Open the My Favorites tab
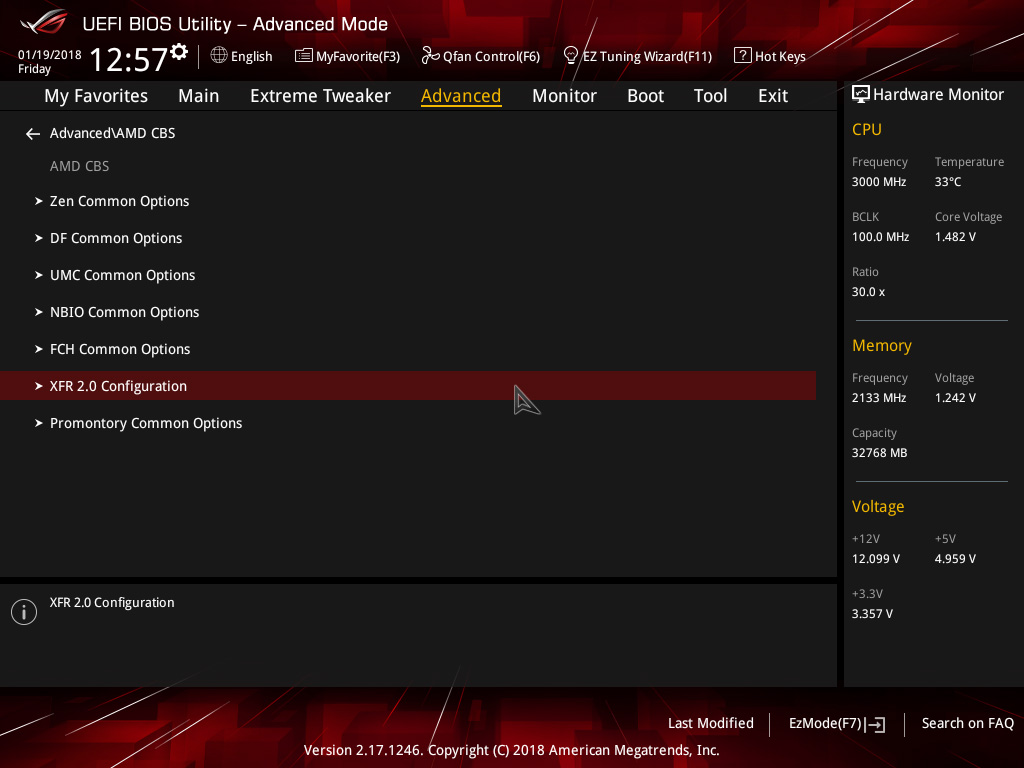The width and height of the screenshot is (1024, 768). tap(96, 96)
